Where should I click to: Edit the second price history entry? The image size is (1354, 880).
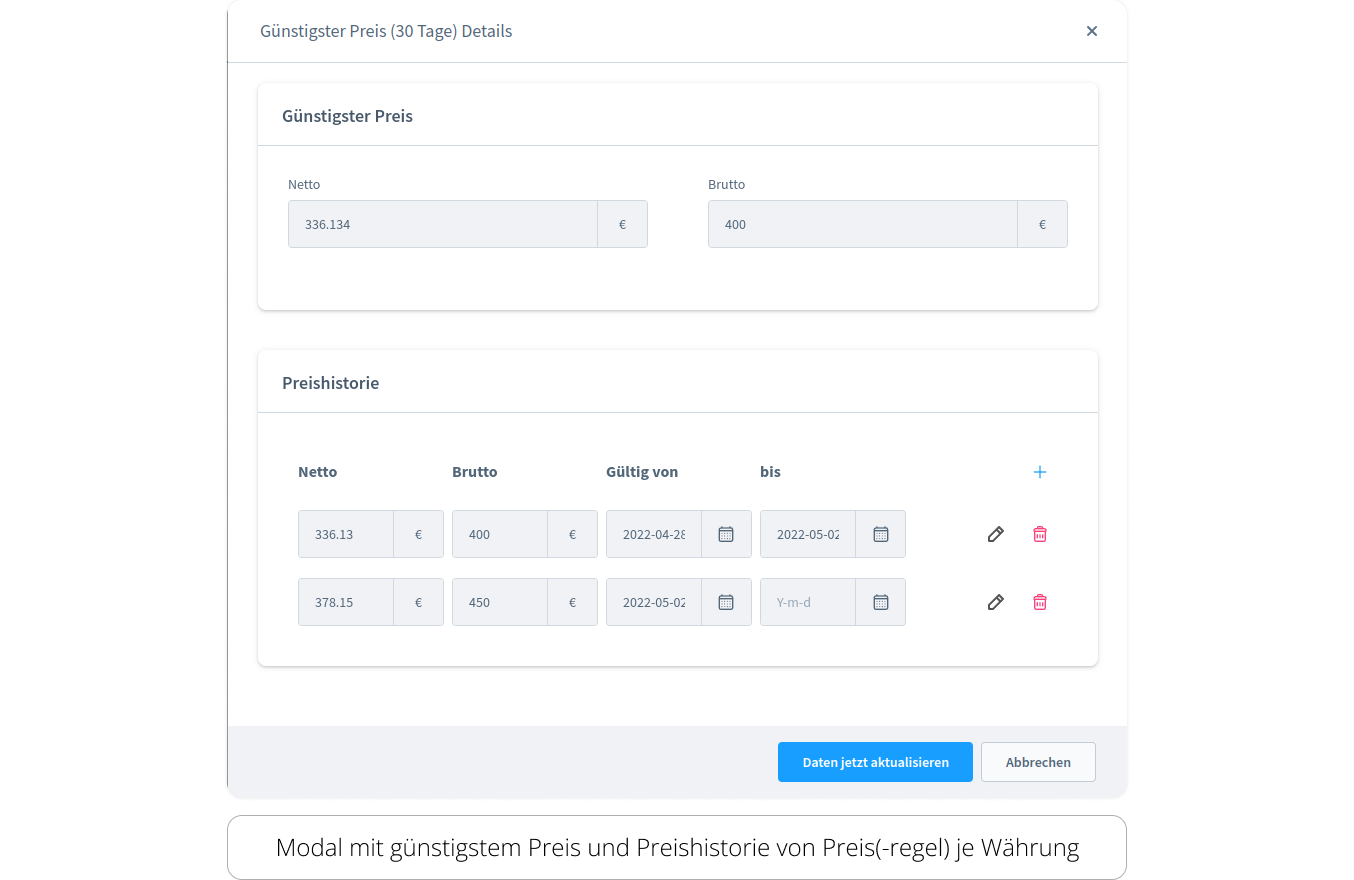tap(995, 602)
